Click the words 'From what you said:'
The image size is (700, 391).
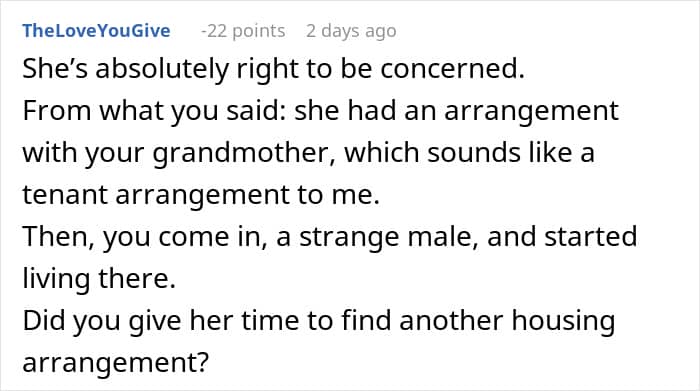[154, 111]
